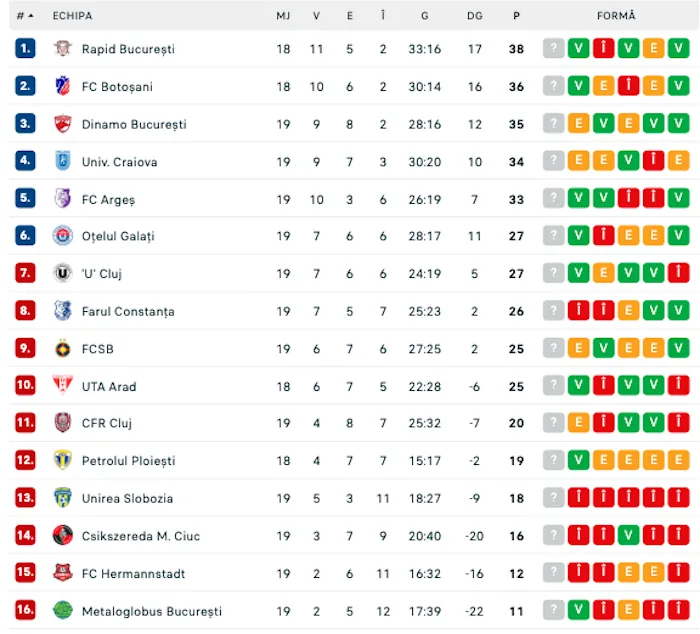Select the Metaloglobus București green logo

(x=62, y=610)
